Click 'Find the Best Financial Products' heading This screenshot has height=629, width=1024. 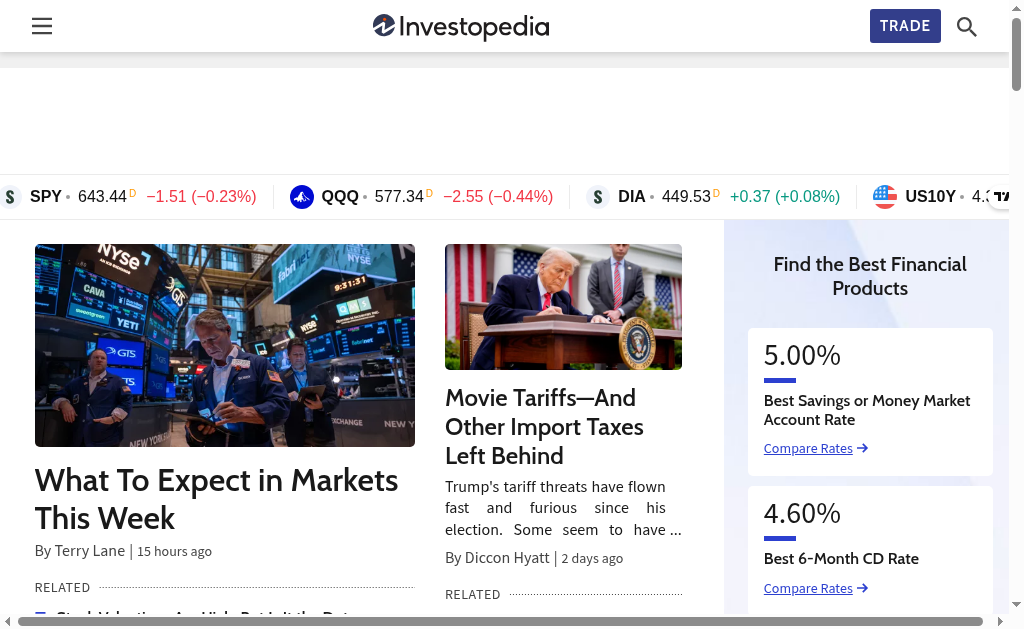coord(870,276)
